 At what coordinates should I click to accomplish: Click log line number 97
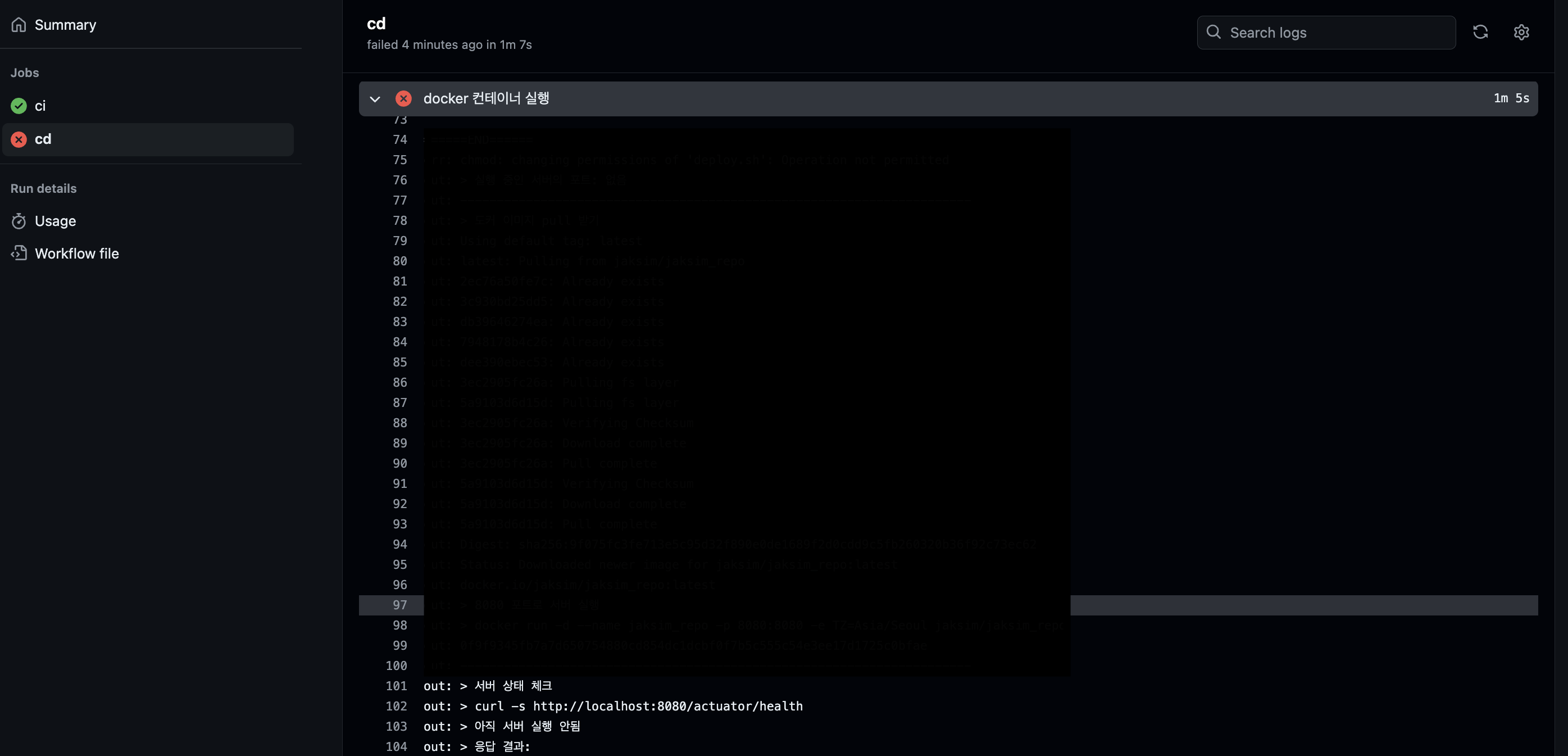(399, 605)
